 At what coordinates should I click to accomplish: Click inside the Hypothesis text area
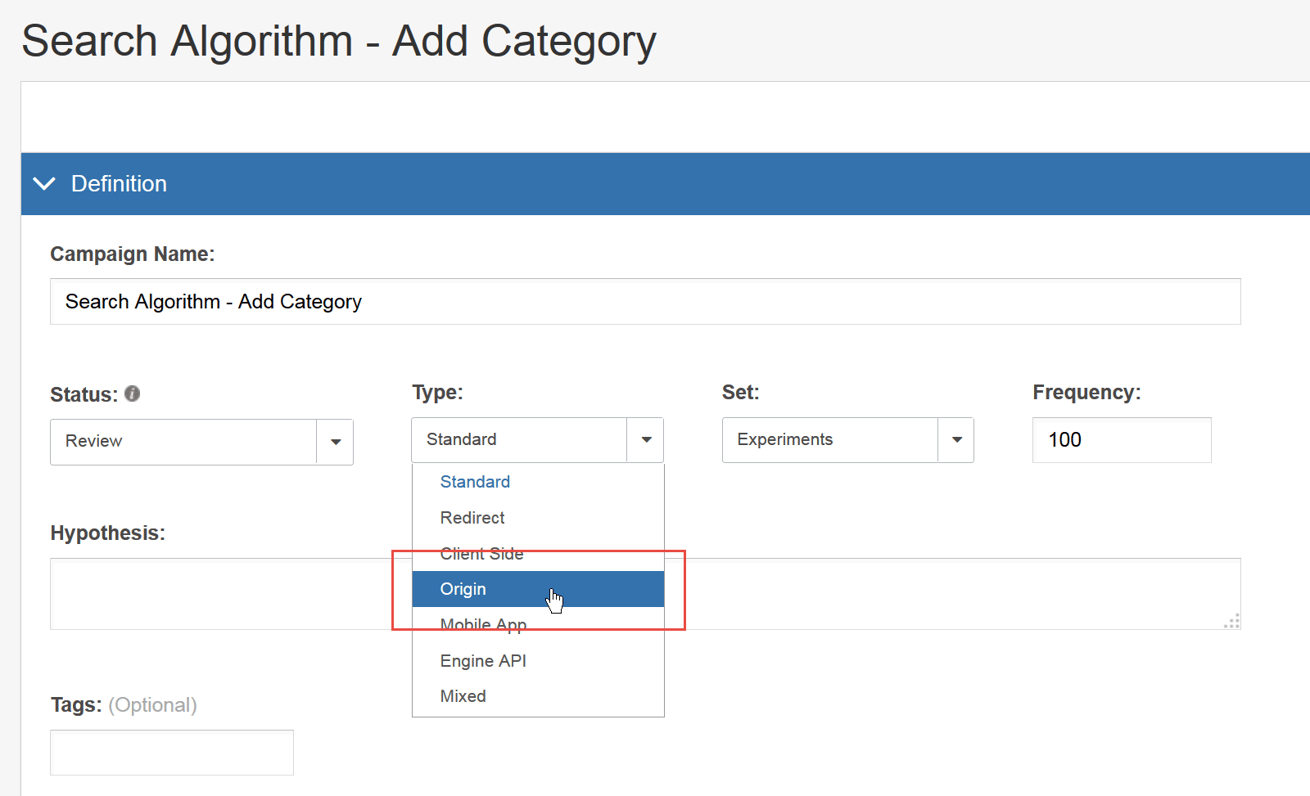645,594
